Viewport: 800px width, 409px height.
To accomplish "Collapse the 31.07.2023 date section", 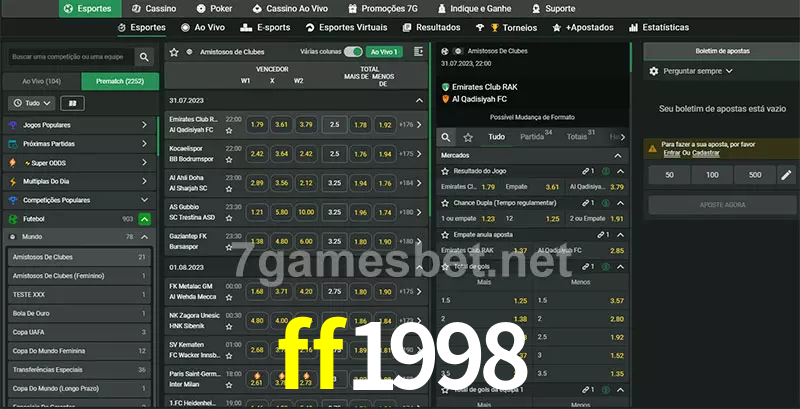I will point(419,101).
